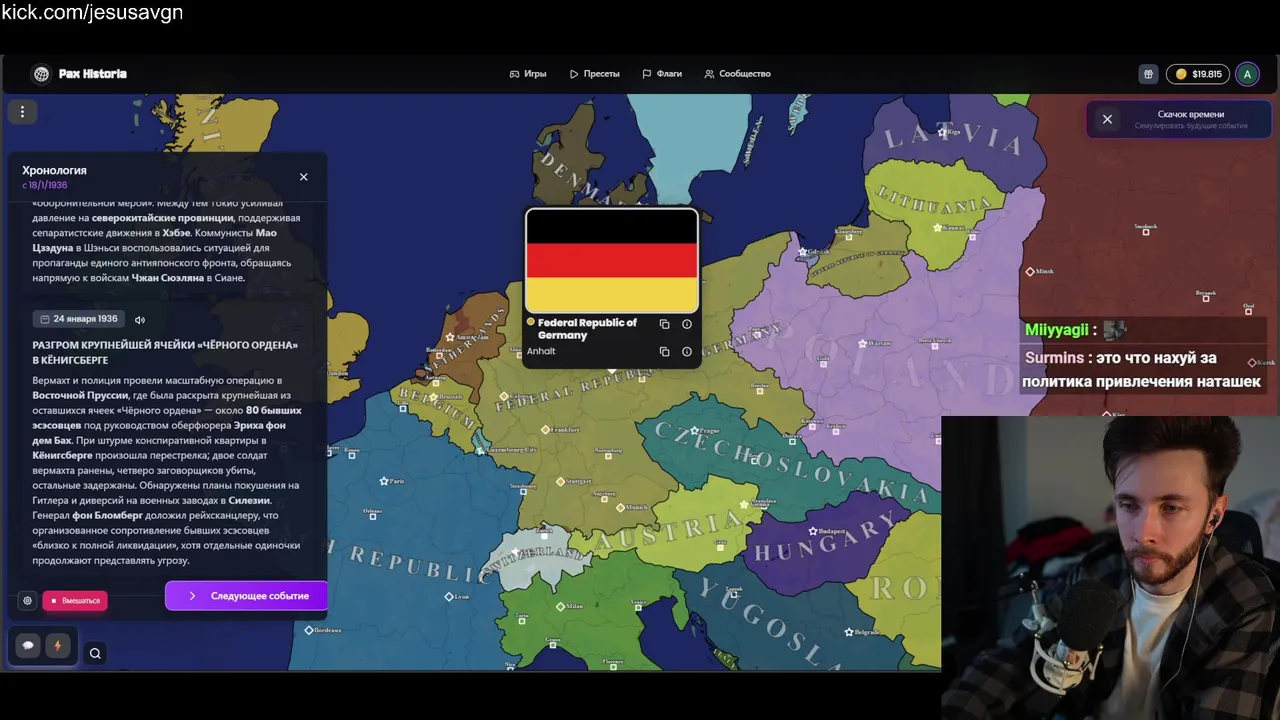Open the map search magnifier
This screenshot has width=1280, height=720.
(x=95, y=654)
